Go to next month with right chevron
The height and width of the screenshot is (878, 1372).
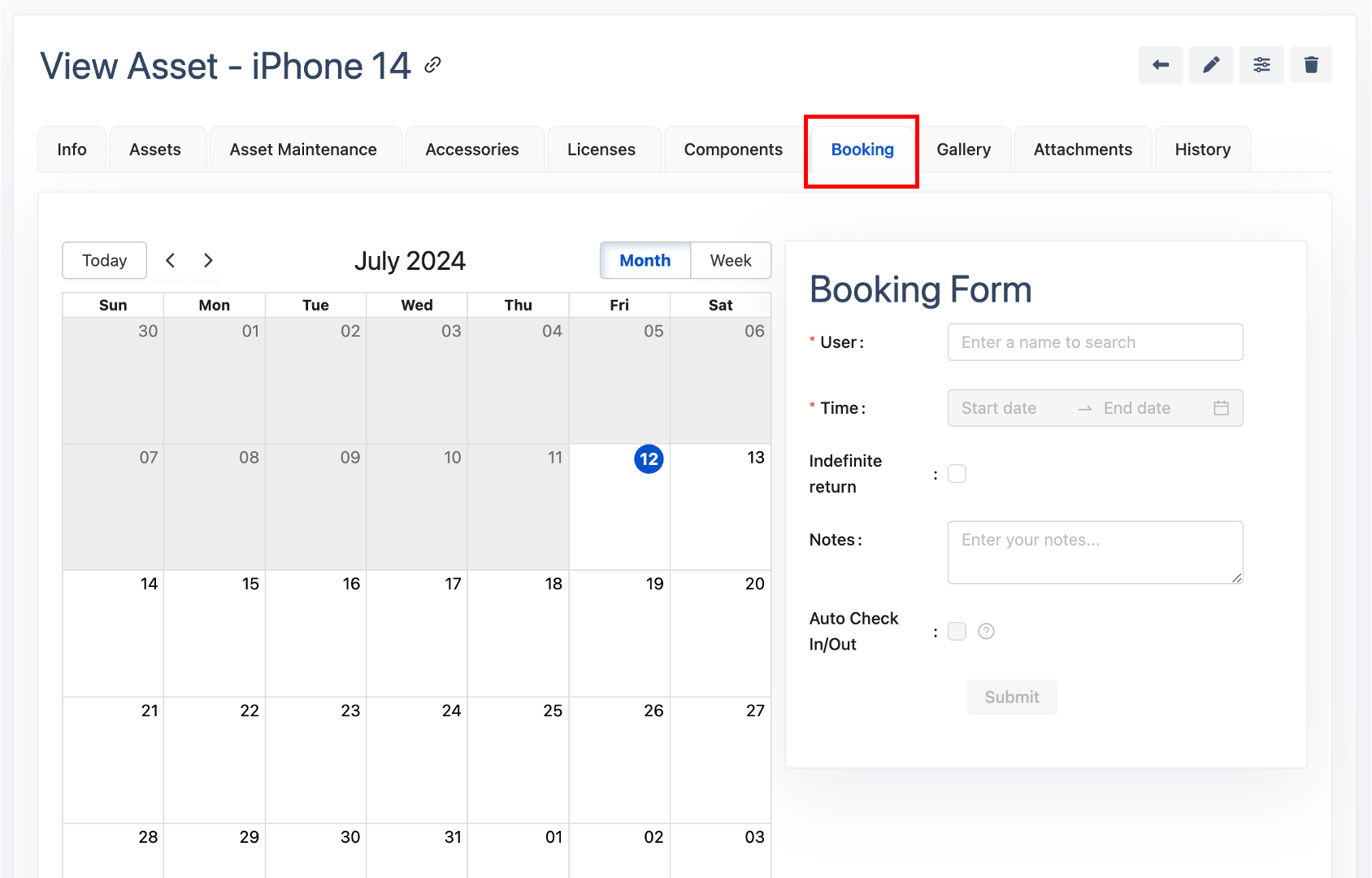pos(208,261)
